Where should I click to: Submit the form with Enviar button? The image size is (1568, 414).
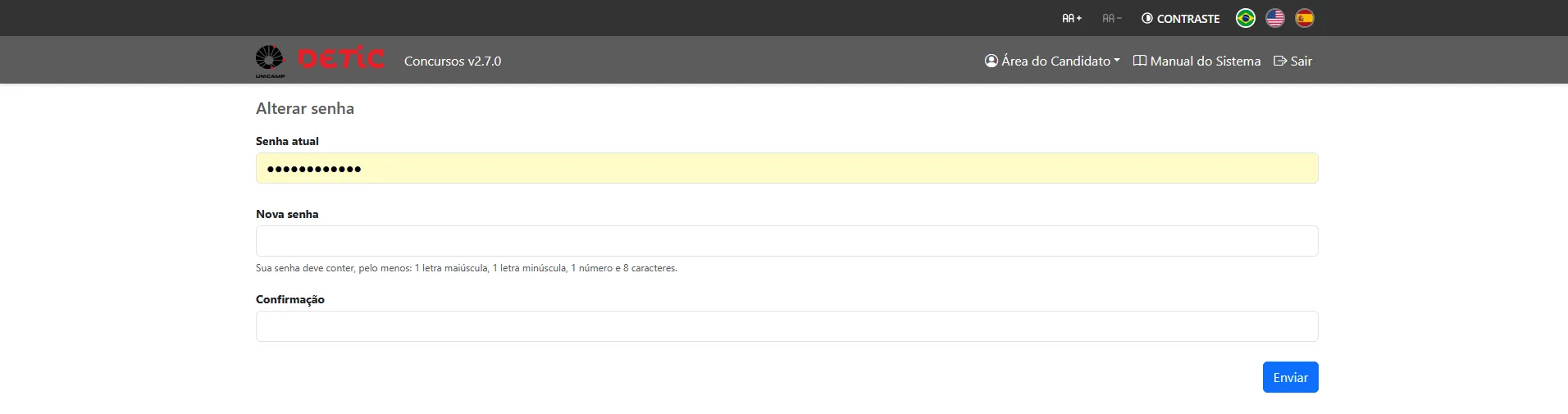coord(1291,377)
